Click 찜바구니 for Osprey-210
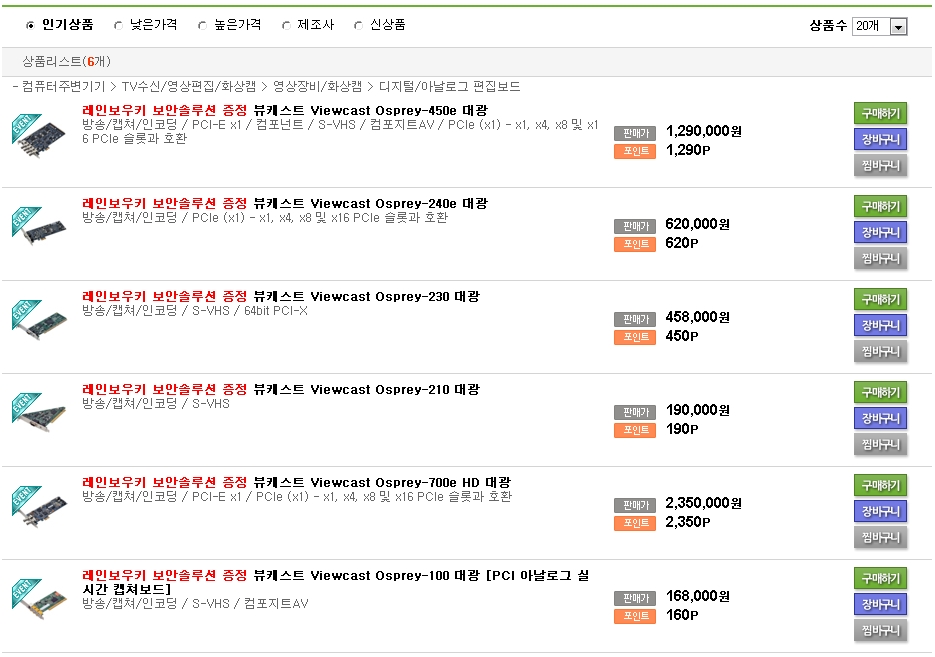Image resolution: width=935 pixels, height=657 pixels. point(880,445)
